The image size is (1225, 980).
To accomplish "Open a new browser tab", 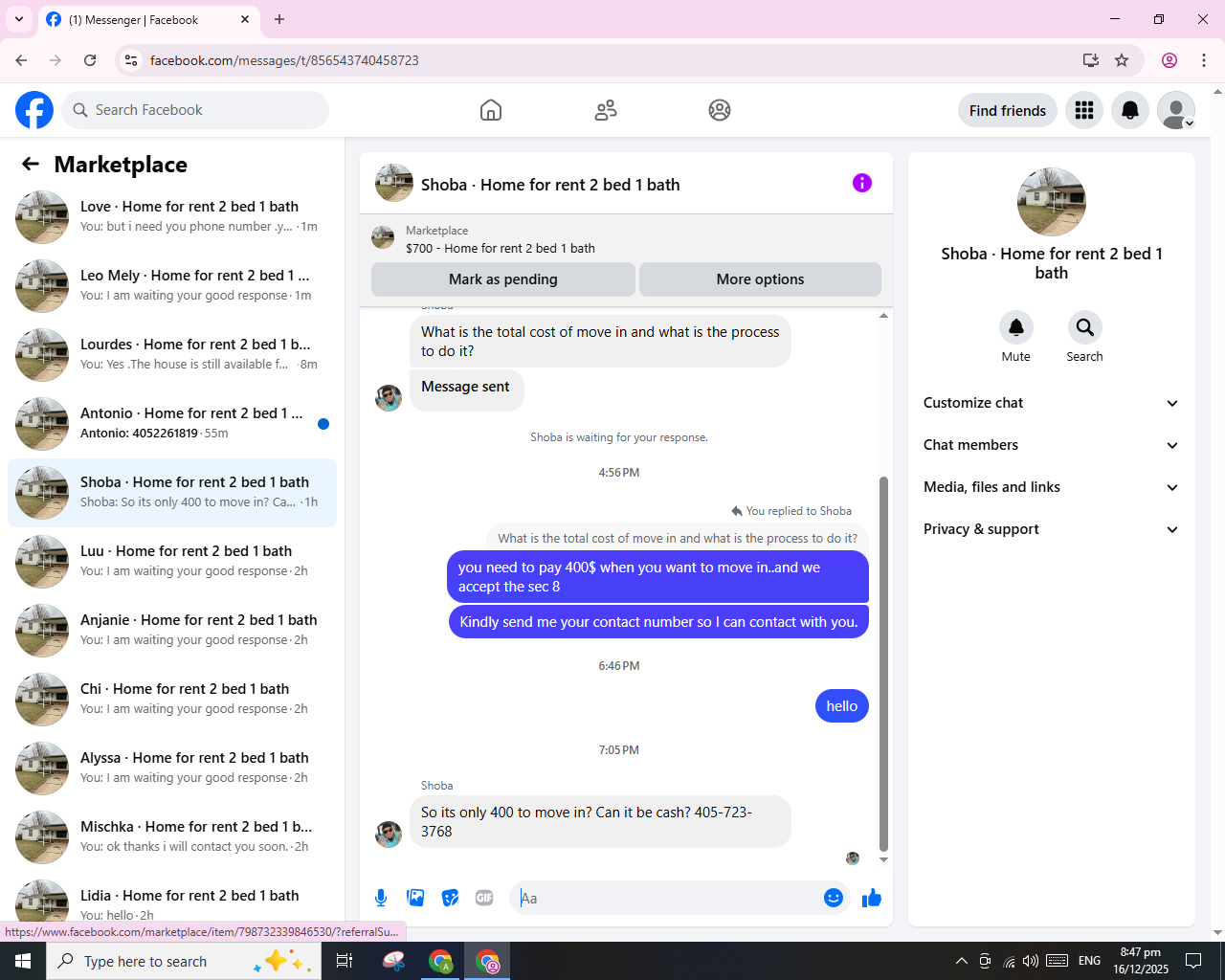I will (x=279, y=19).
